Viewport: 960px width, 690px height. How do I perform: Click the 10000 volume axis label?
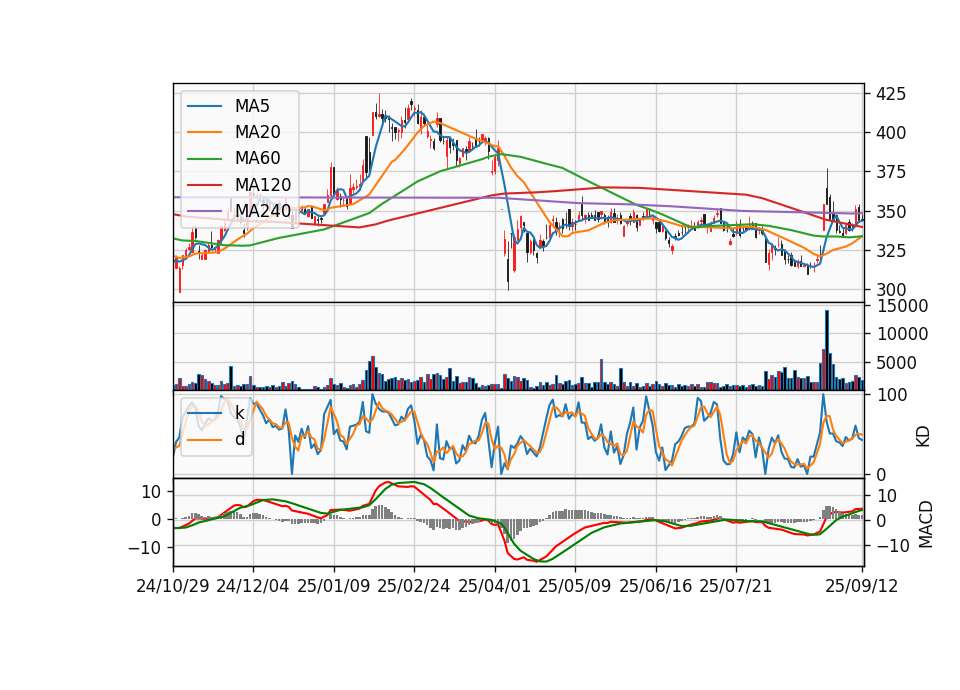coord(902,334)
